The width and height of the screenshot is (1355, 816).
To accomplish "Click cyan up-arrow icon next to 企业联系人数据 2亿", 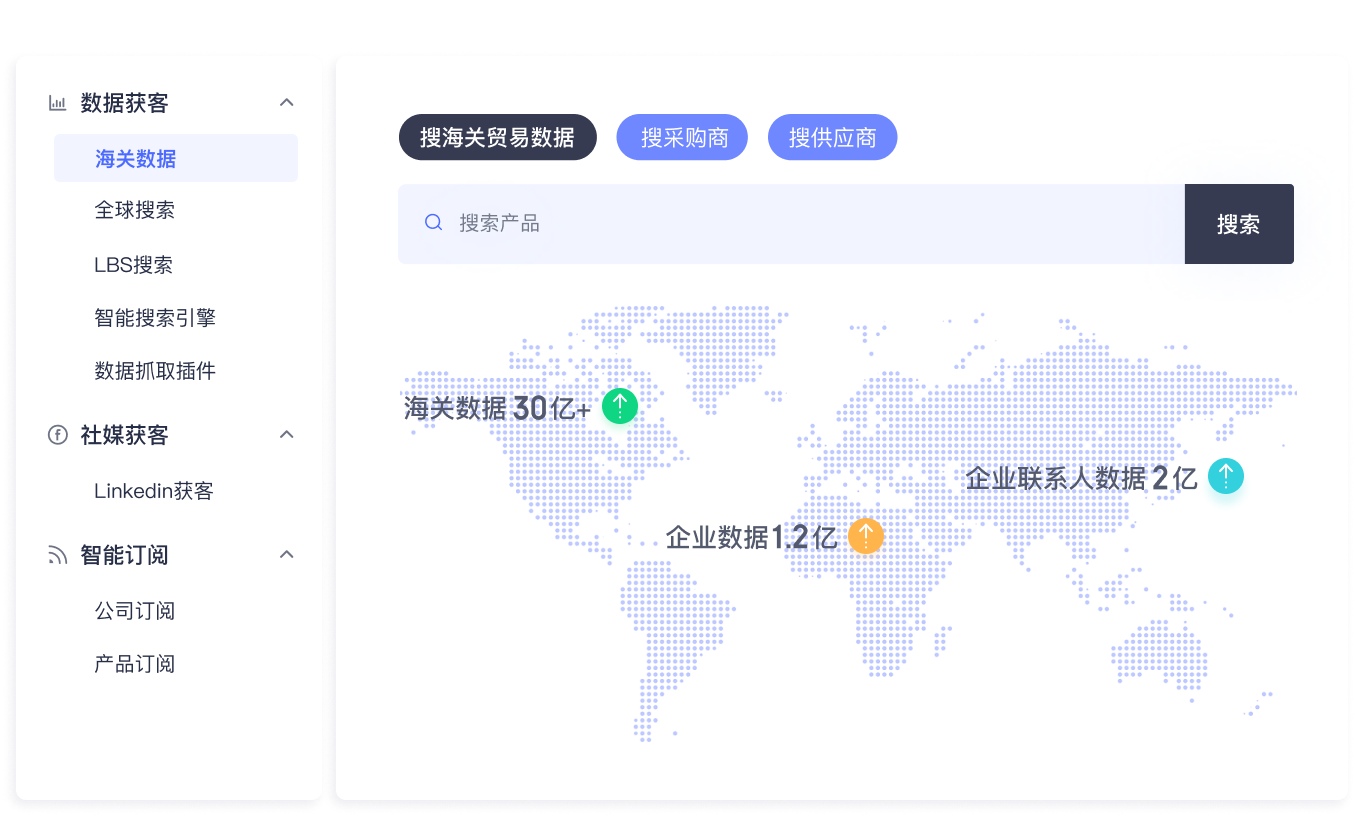I will coord(1225,476).
